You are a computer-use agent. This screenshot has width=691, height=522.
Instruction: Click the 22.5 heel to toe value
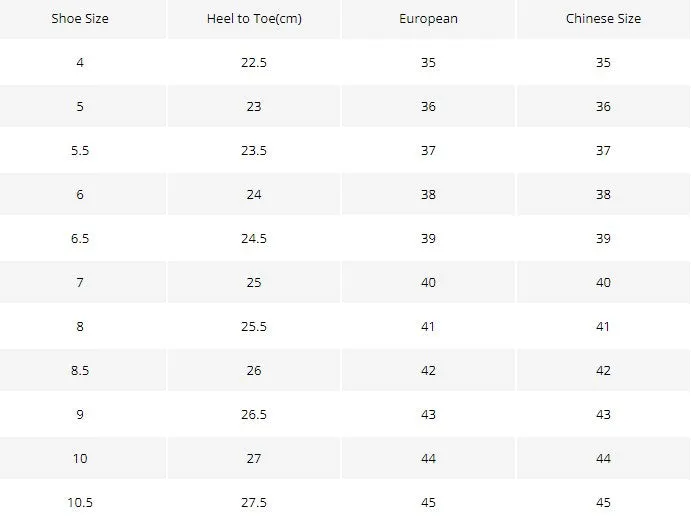254,62
